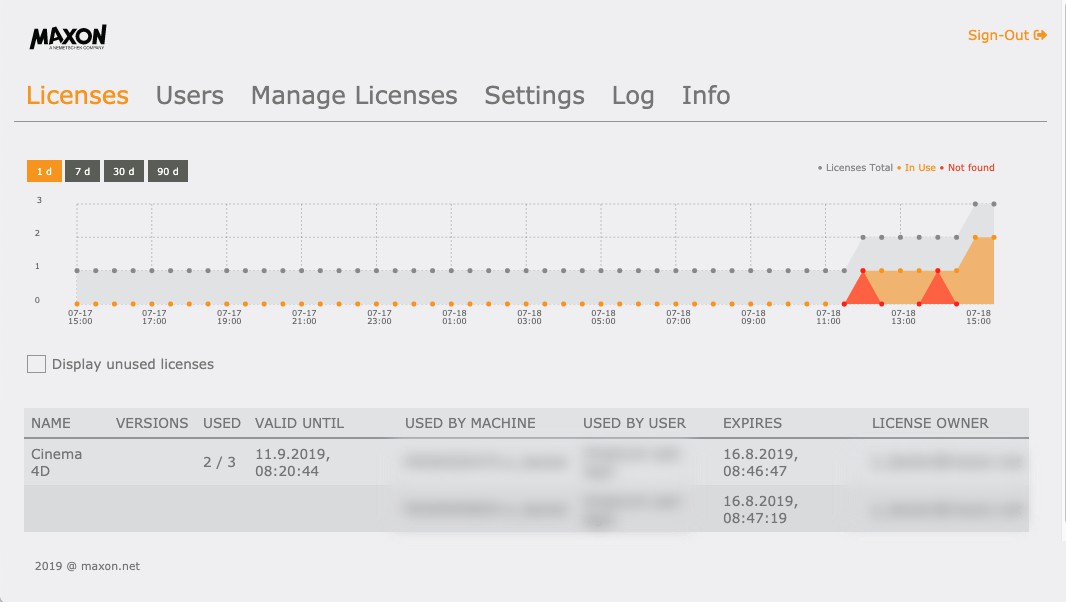Open the Log tab

pos(633,95)
